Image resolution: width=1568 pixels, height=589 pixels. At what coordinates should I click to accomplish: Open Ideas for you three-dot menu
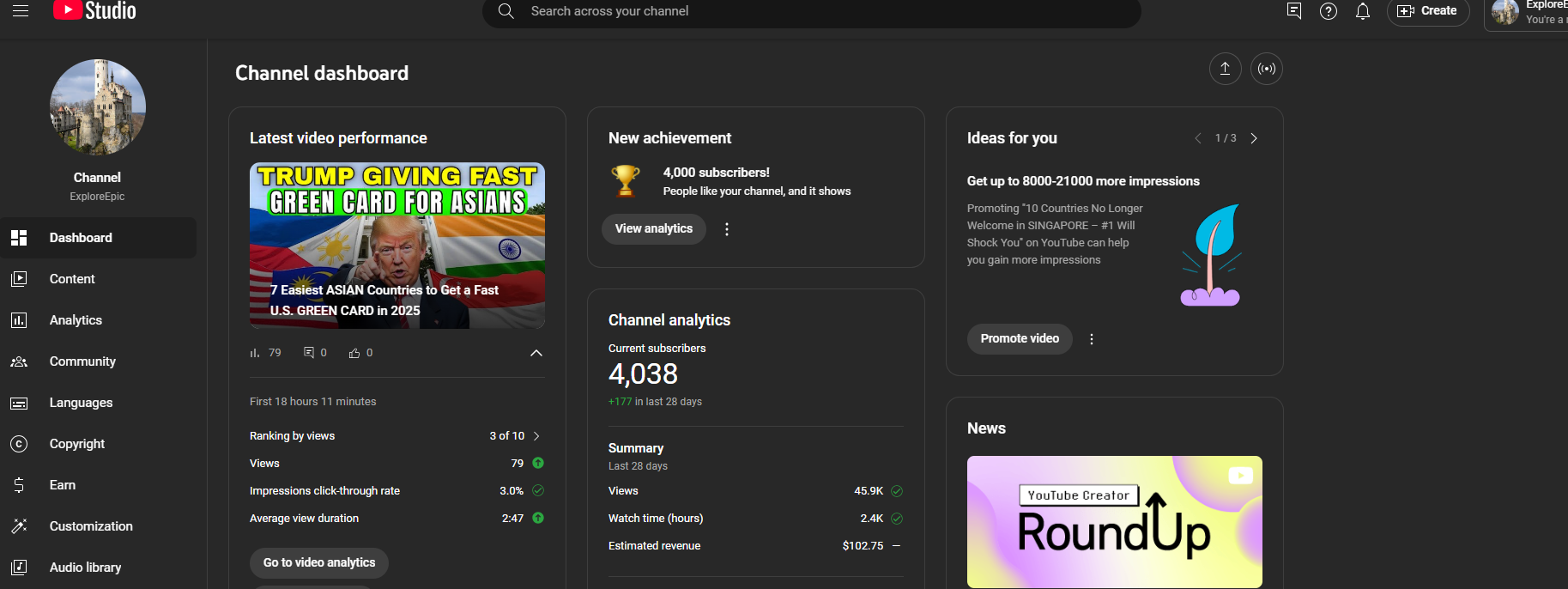[x=1092, y=339]
